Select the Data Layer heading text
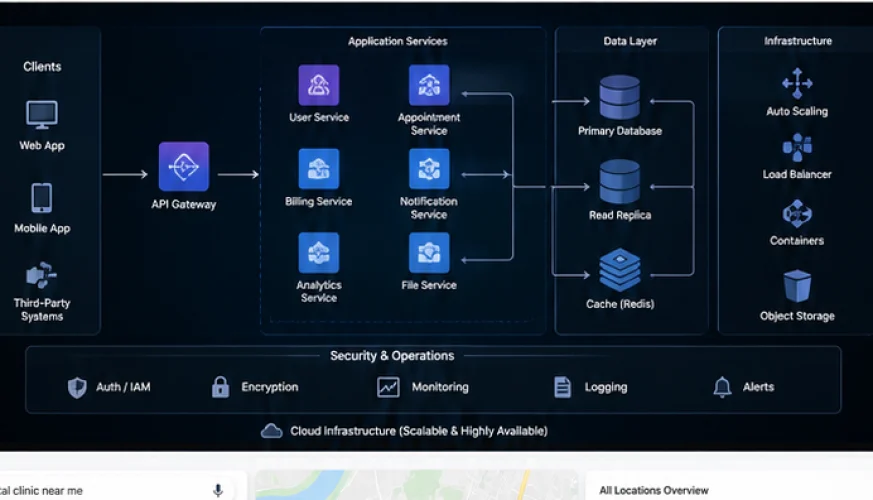Image resolution: width=873 pixels, height=500 pixels. [630, 41]
